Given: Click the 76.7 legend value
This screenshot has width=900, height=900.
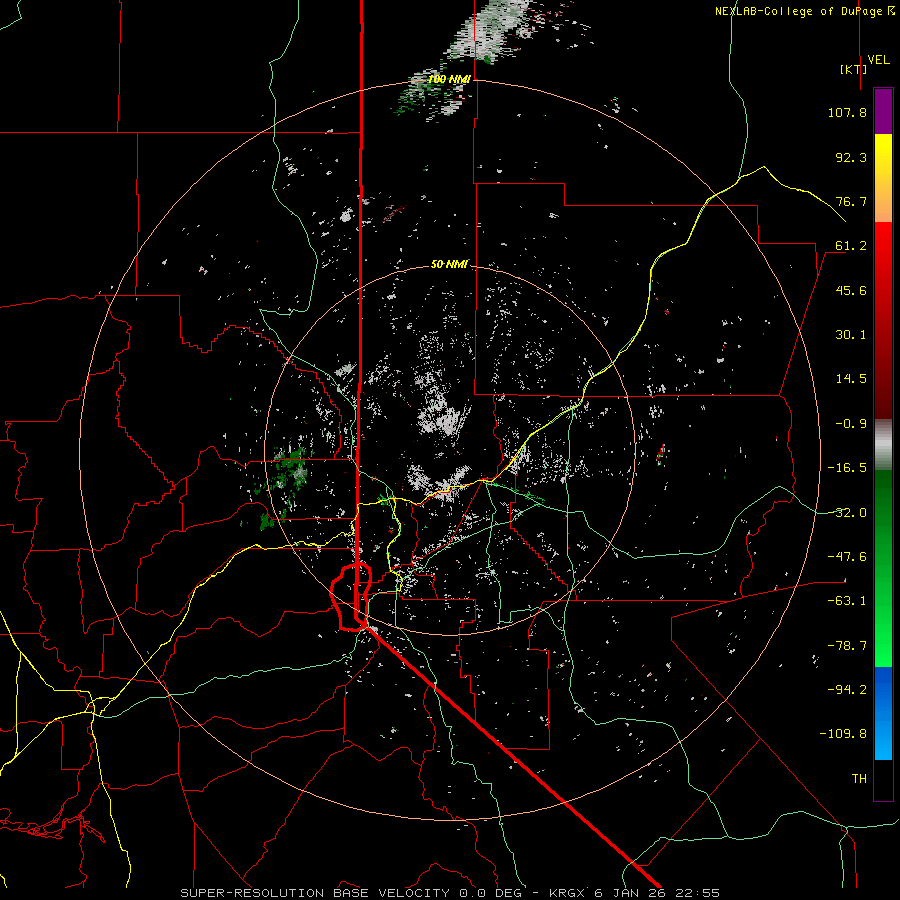Looking at the screenshot, I should click(851, 201).
